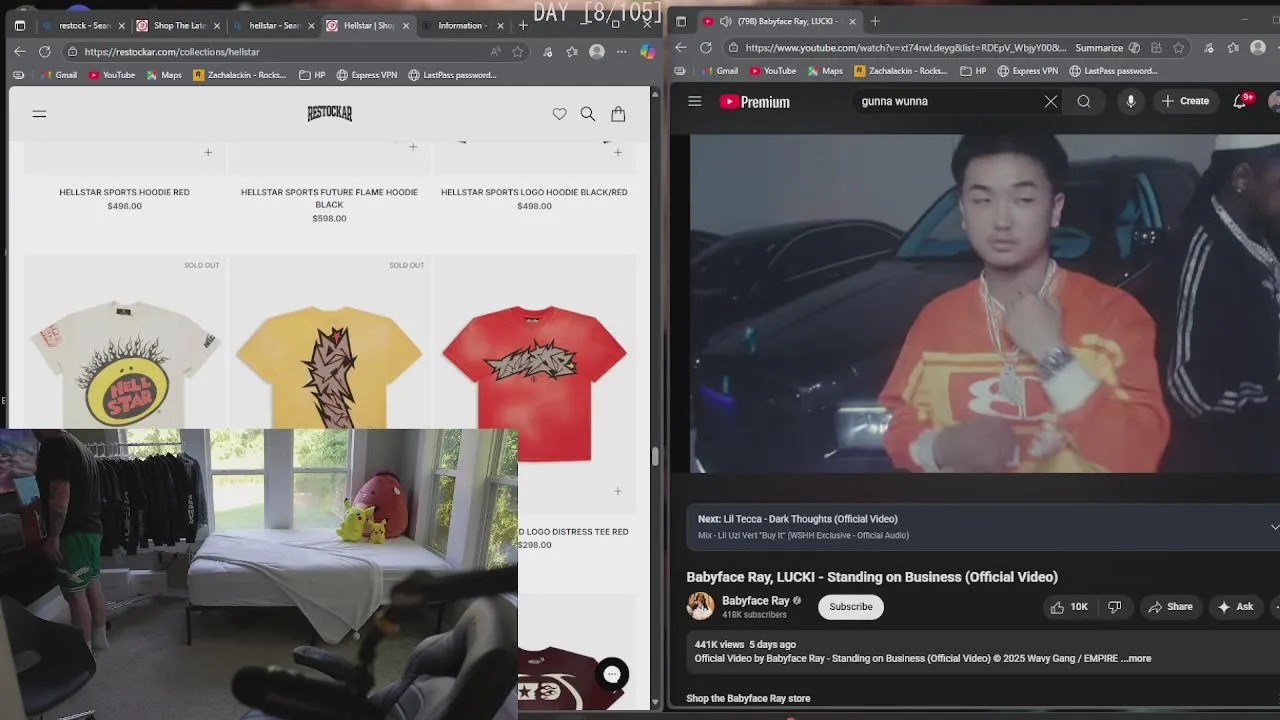1280x720 pixels.
Task: Share the Babyface Ray video
Action: tap(1170, 607)
